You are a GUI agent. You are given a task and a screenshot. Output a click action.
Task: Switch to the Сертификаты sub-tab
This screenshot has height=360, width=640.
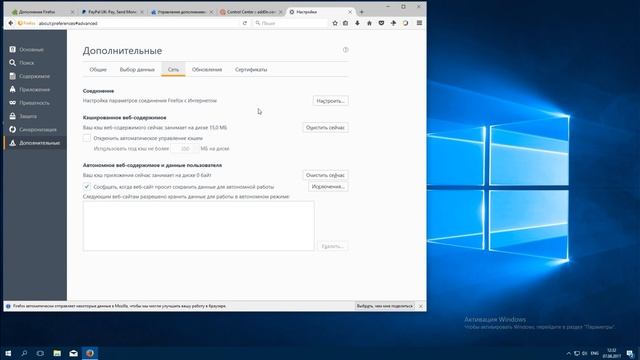pyautogui.click(x=251, y=70)
